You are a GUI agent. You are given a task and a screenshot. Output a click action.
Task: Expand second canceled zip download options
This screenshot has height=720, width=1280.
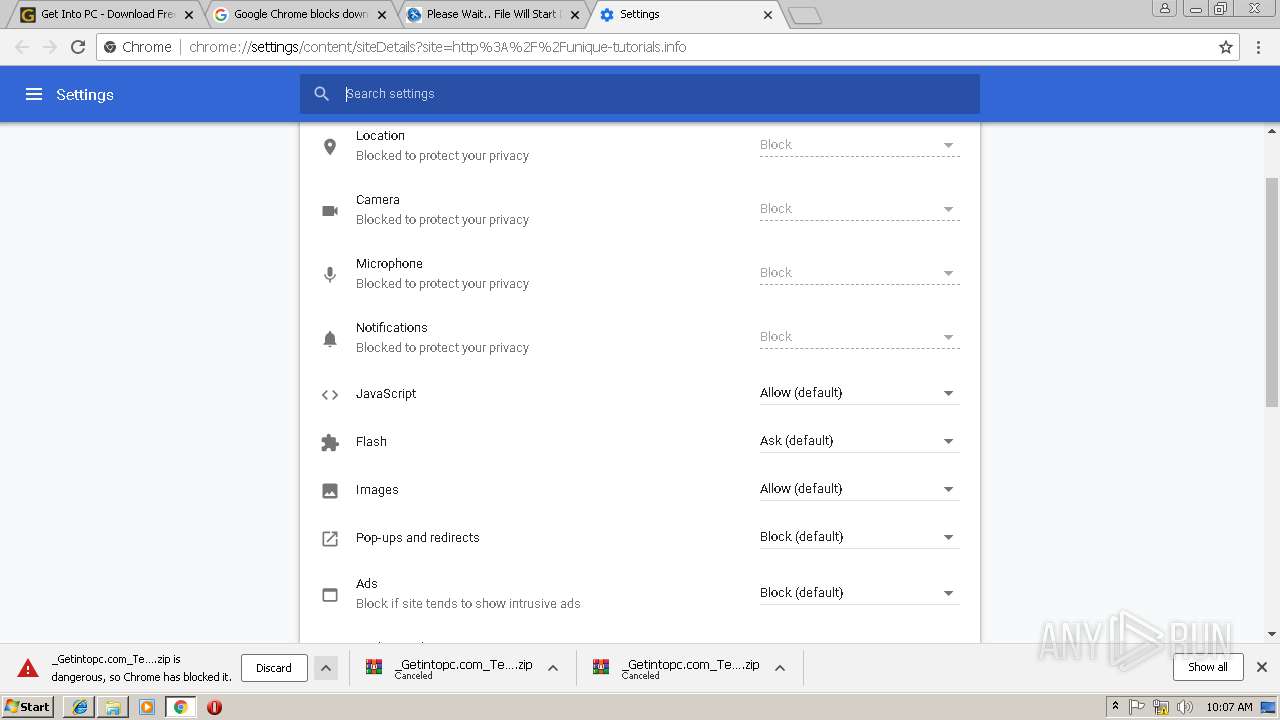780,668
